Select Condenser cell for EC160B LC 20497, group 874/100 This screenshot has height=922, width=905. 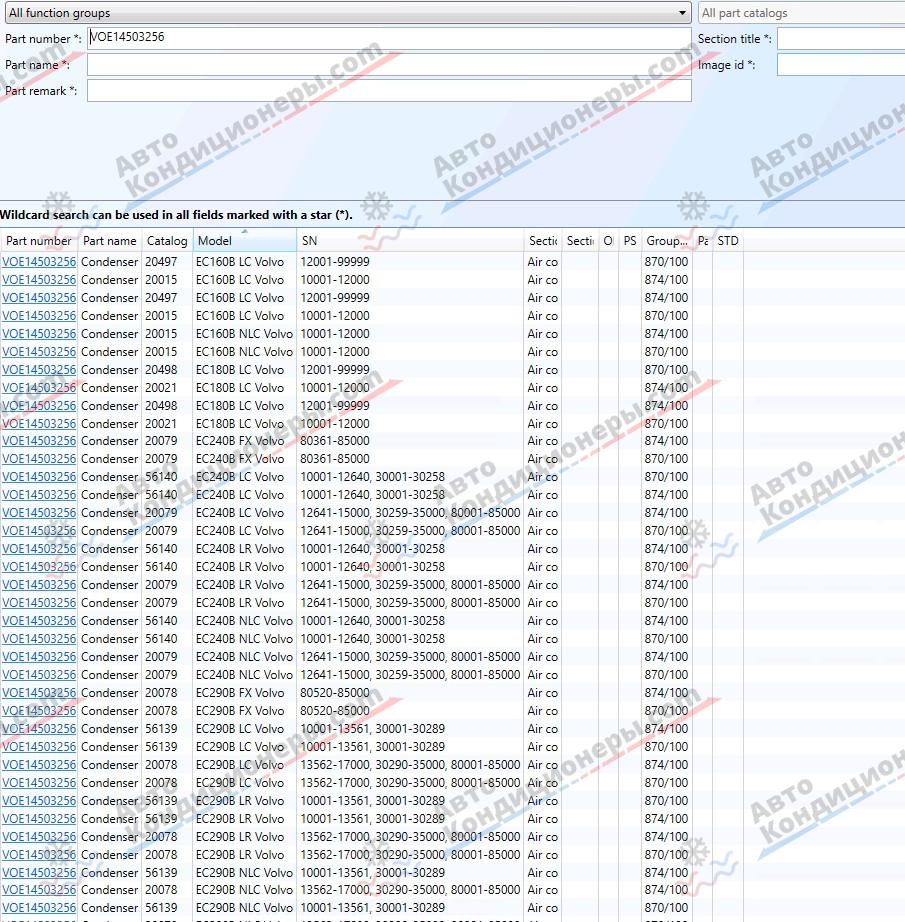(109, 298)
